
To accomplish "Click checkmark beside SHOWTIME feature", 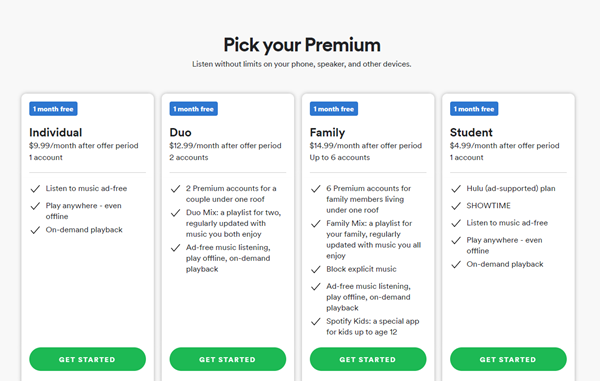I will (456, 206).
